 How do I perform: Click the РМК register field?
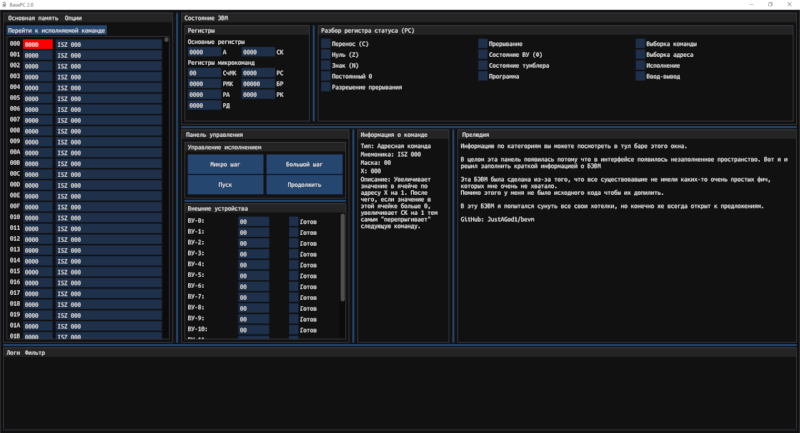tap(204, 84)
